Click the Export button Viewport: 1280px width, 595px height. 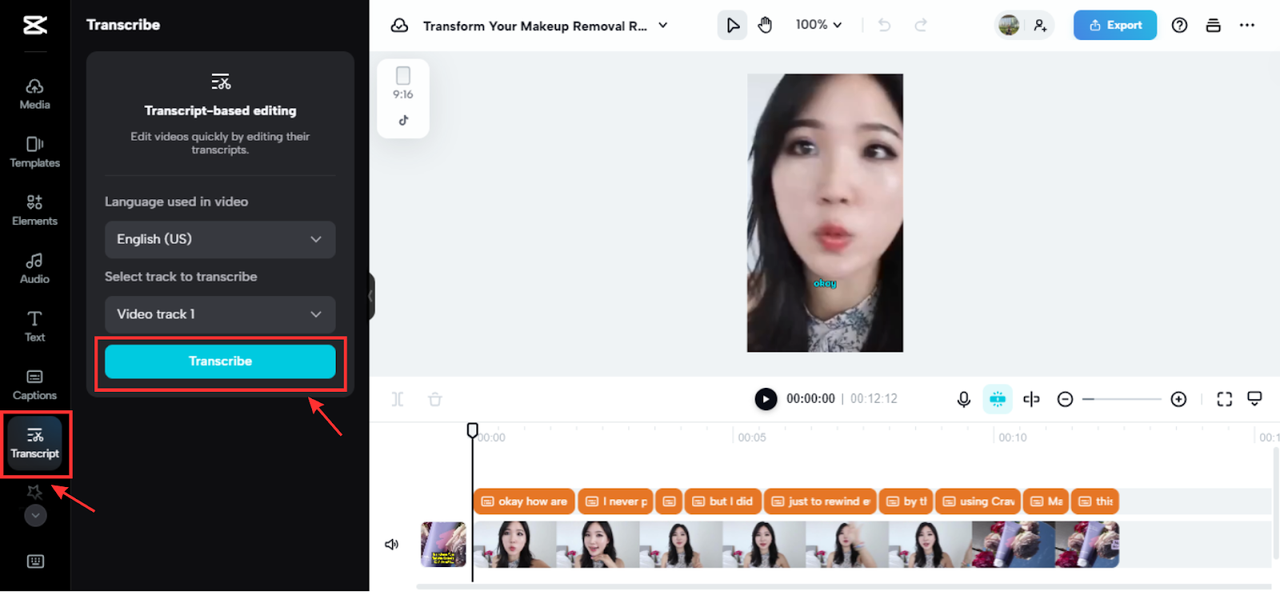click(x=1115, y=25)
